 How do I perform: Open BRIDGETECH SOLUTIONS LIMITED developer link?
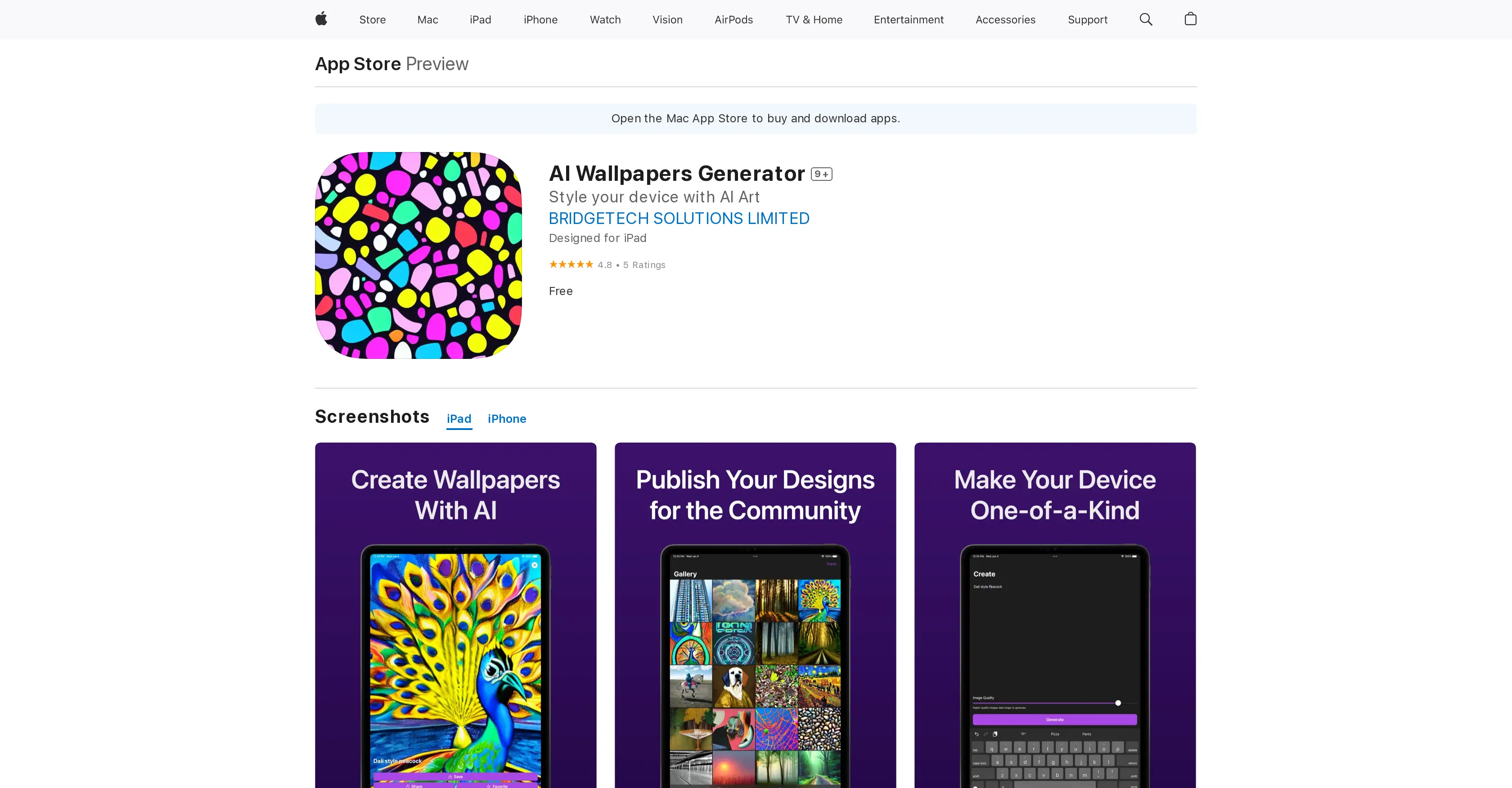tap(679, 218)
